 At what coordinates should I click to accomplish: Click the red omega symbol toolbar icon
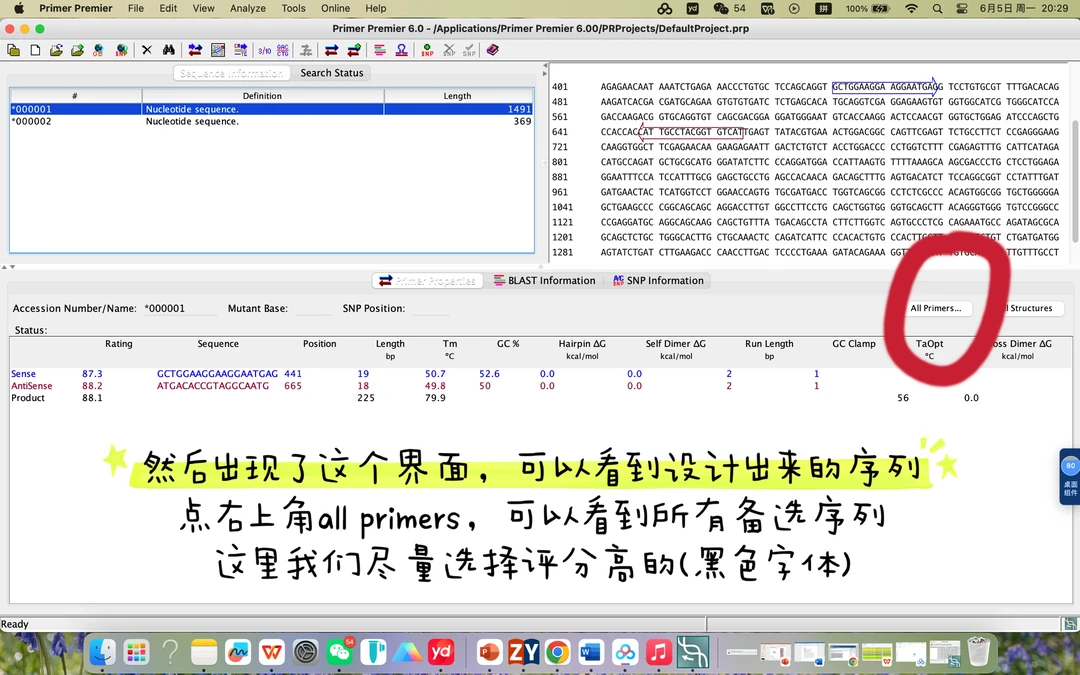coord(401,50)
